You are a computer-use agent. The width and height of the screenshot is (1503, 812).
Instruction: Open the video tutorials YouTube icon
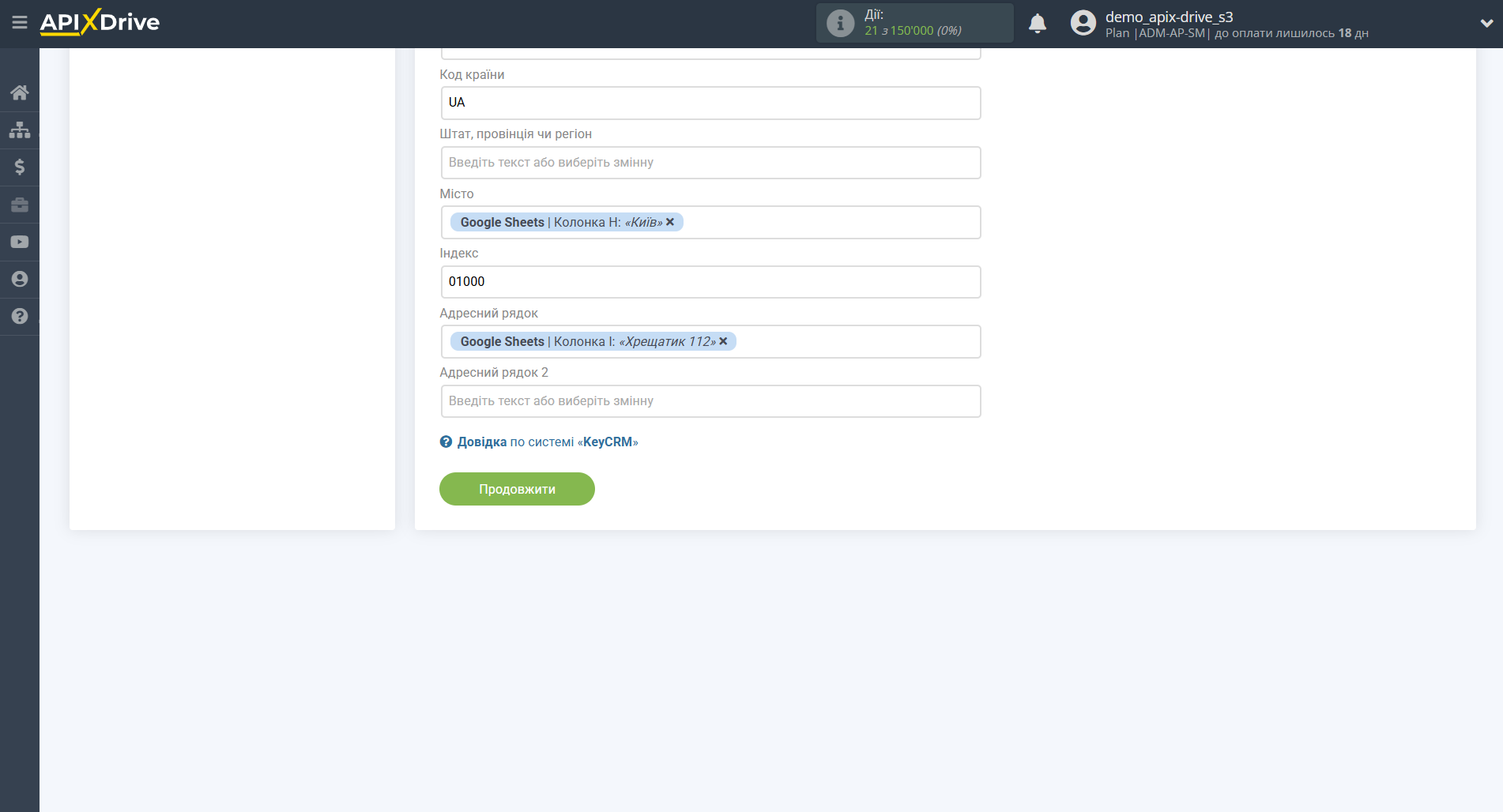20,242
